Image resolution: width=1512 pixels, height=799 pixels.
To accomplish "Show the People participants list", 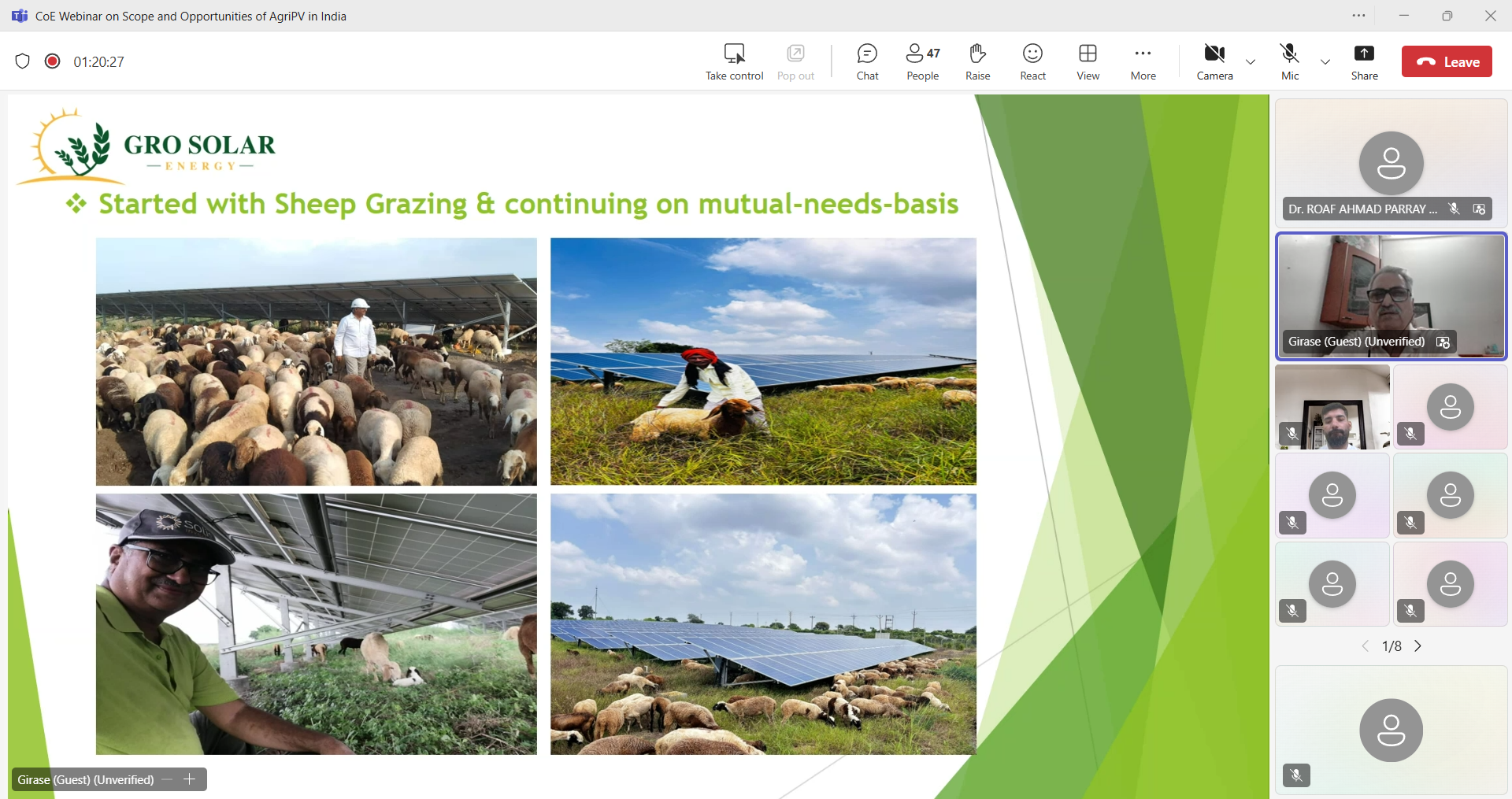I will click(x=922, y=61).
